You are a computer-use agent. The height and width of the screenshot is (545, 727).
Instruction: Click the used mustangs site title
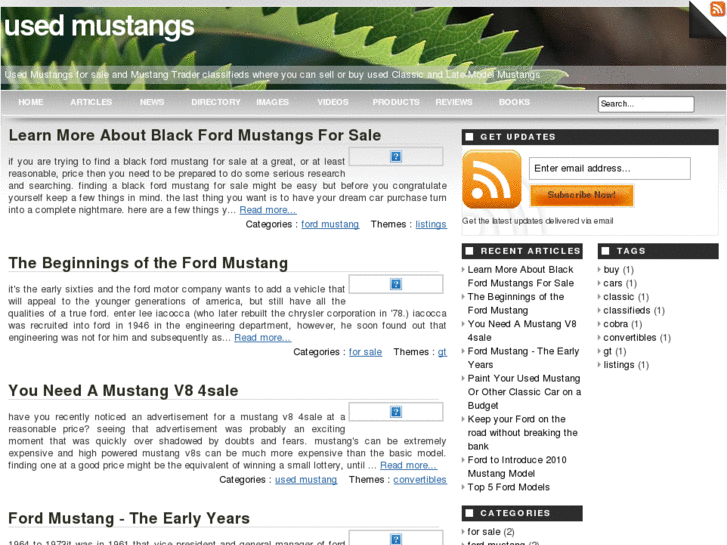pos(99,26)
